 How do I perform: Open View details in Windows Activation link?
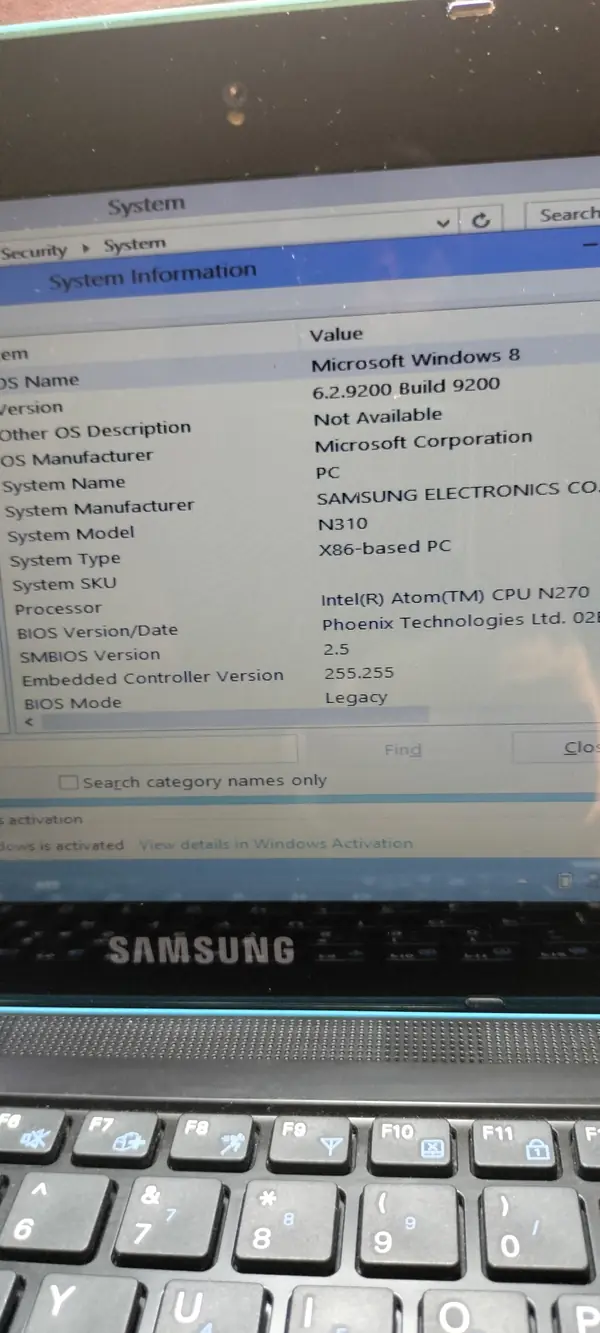(x=275, y=844)
